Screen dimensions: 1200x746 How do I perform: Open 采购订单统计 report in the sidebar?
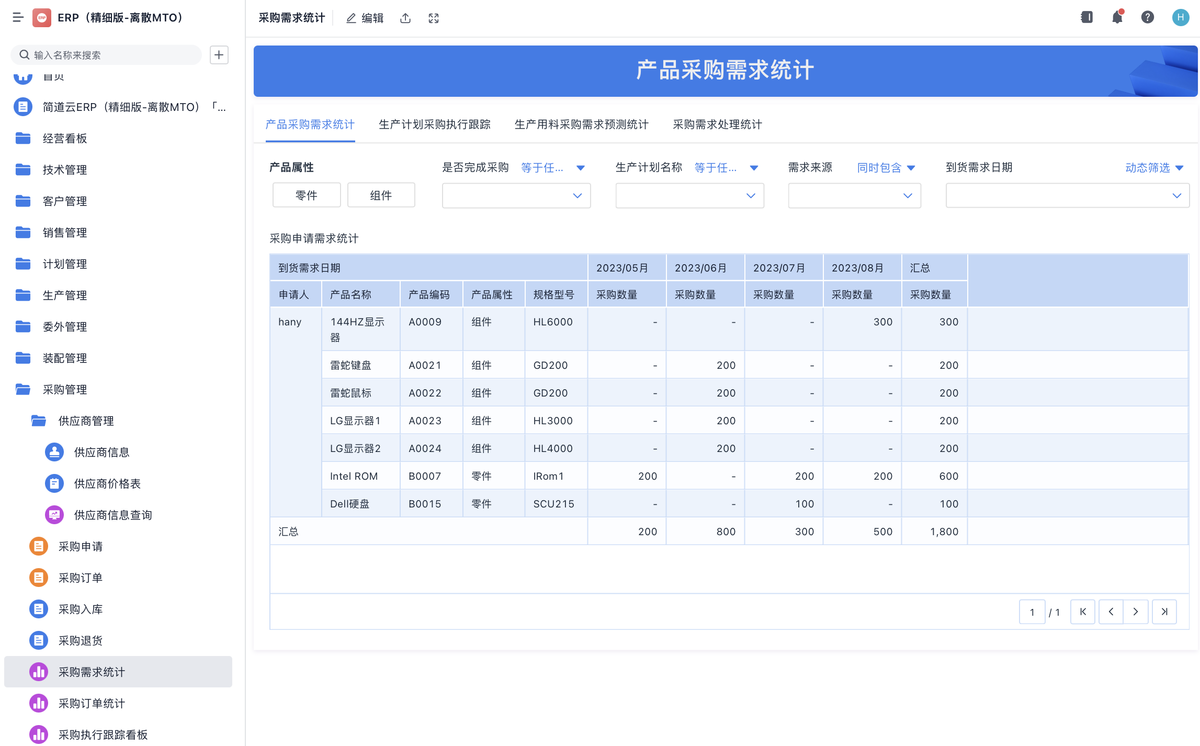click(x=91, y=703)
